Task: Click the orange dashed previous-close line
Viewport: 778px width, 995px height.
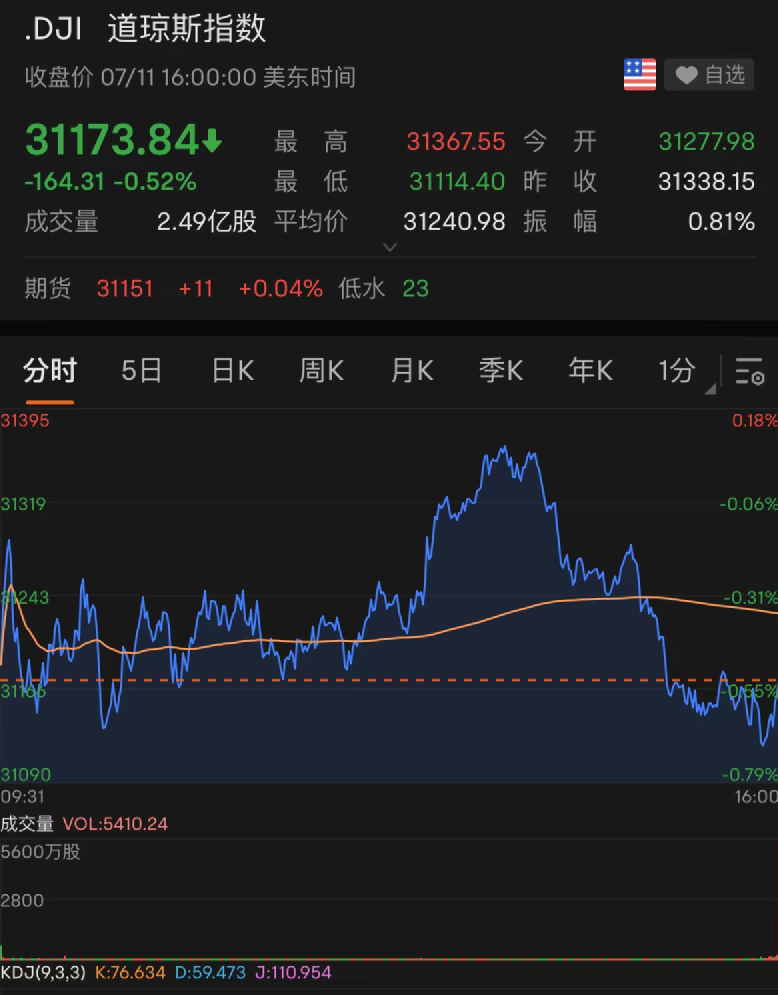Action: point(400,681)
